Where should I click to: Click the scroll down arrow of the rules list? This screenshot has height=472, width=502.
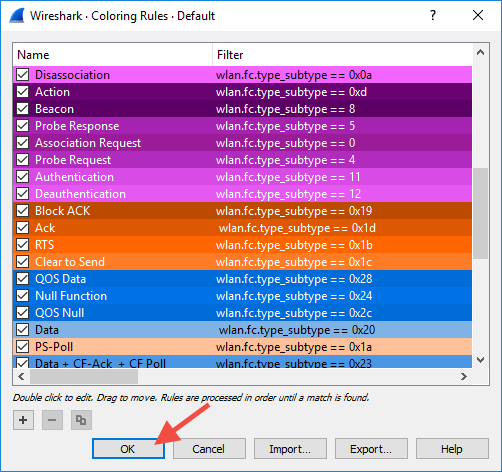click(480, 360)
